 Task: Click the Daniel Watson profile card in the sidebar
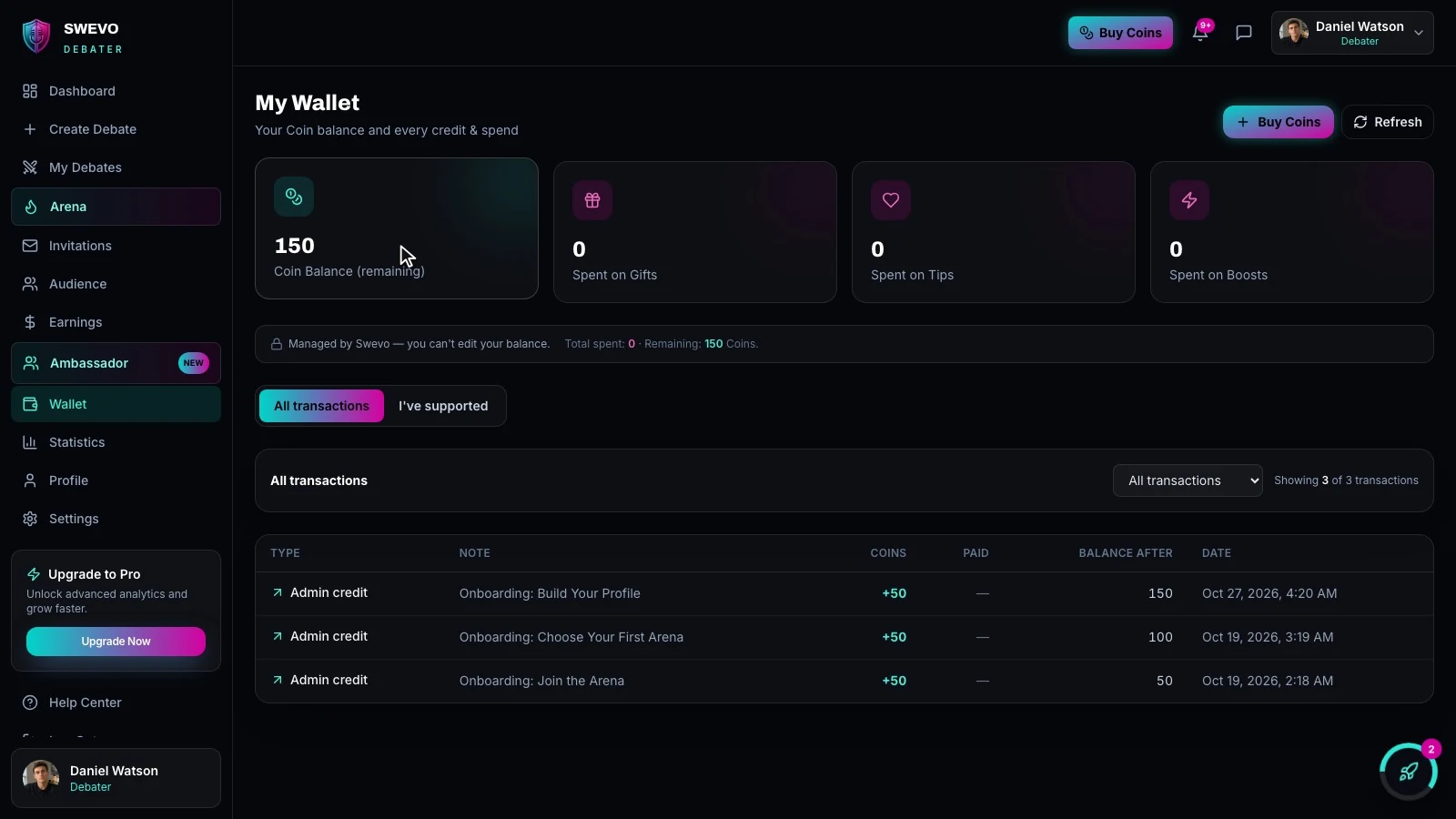click(116, 778)
